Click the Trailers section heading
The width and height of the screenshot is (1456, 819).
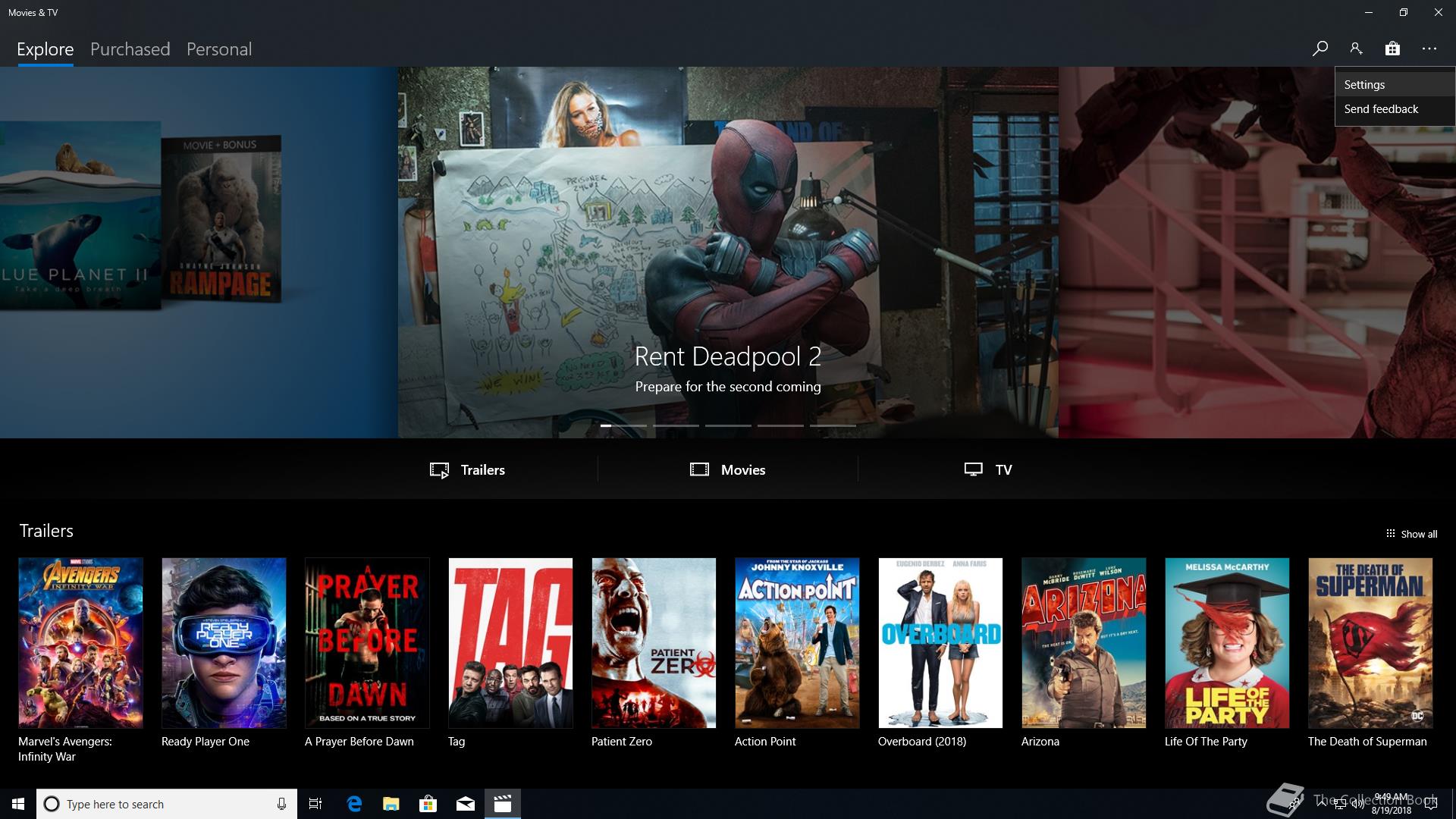(x=46, y=531)
